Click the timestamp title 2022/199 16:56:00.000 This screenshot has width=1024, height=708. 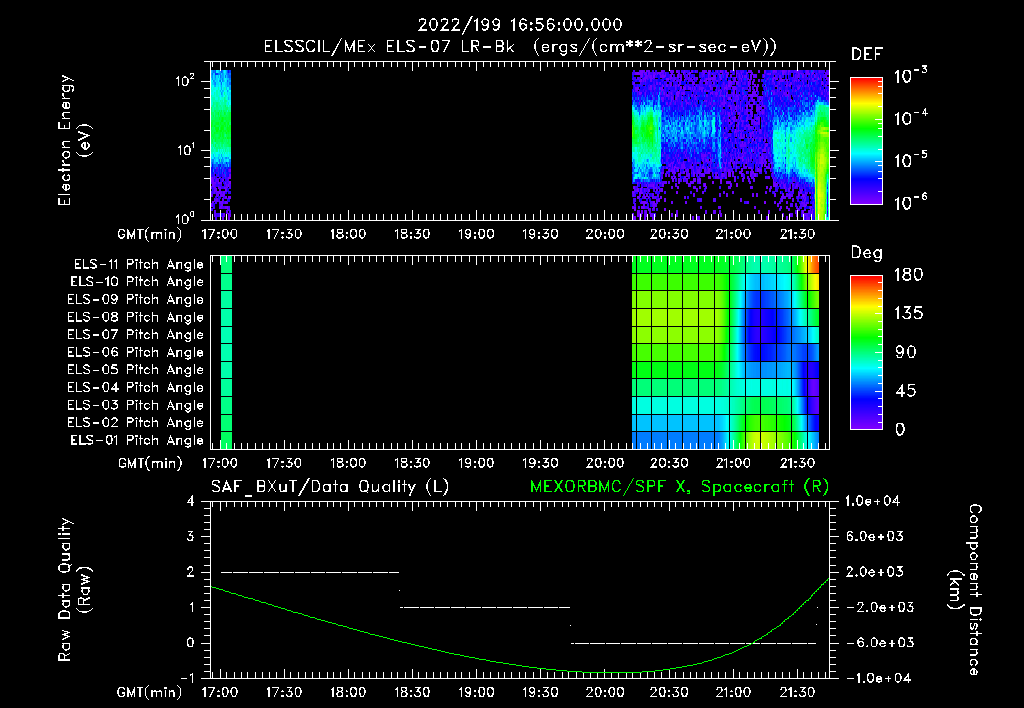[x=520, y=25]
